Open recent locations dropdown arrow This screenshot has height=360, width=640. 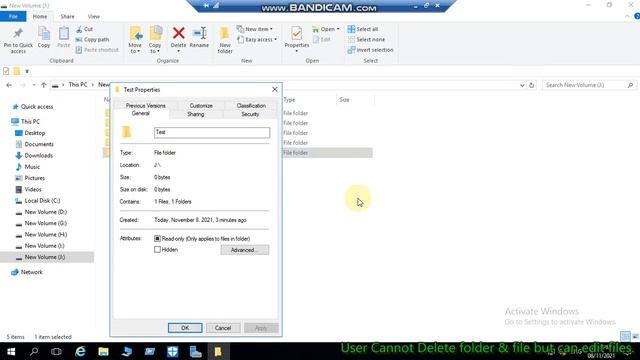(33, 85)
